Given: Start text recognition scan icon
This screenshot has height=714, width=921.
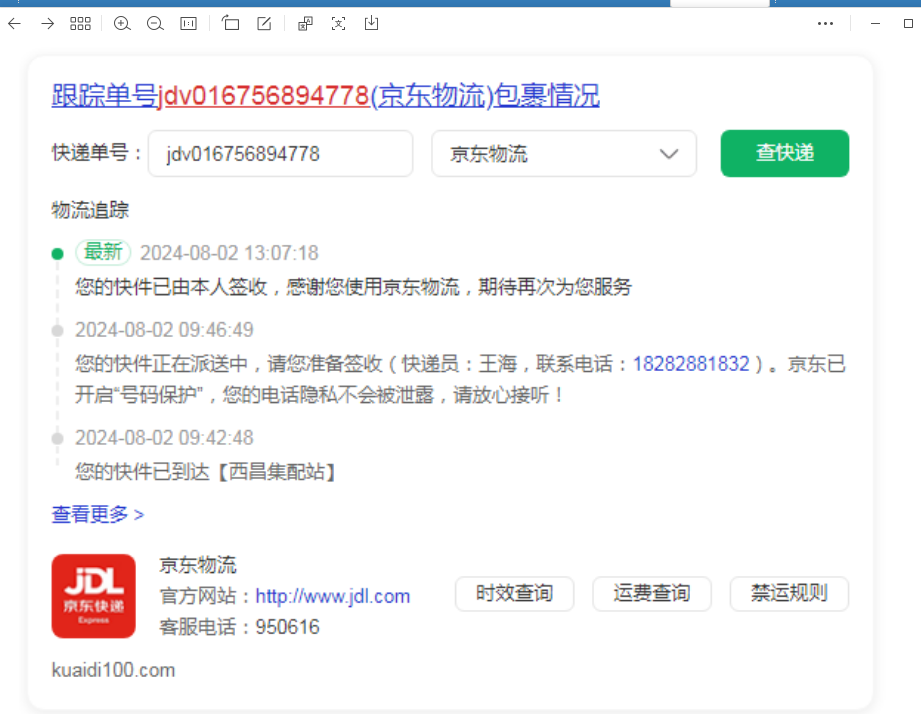Looking at the screenshot, I should tap(338, 23).
